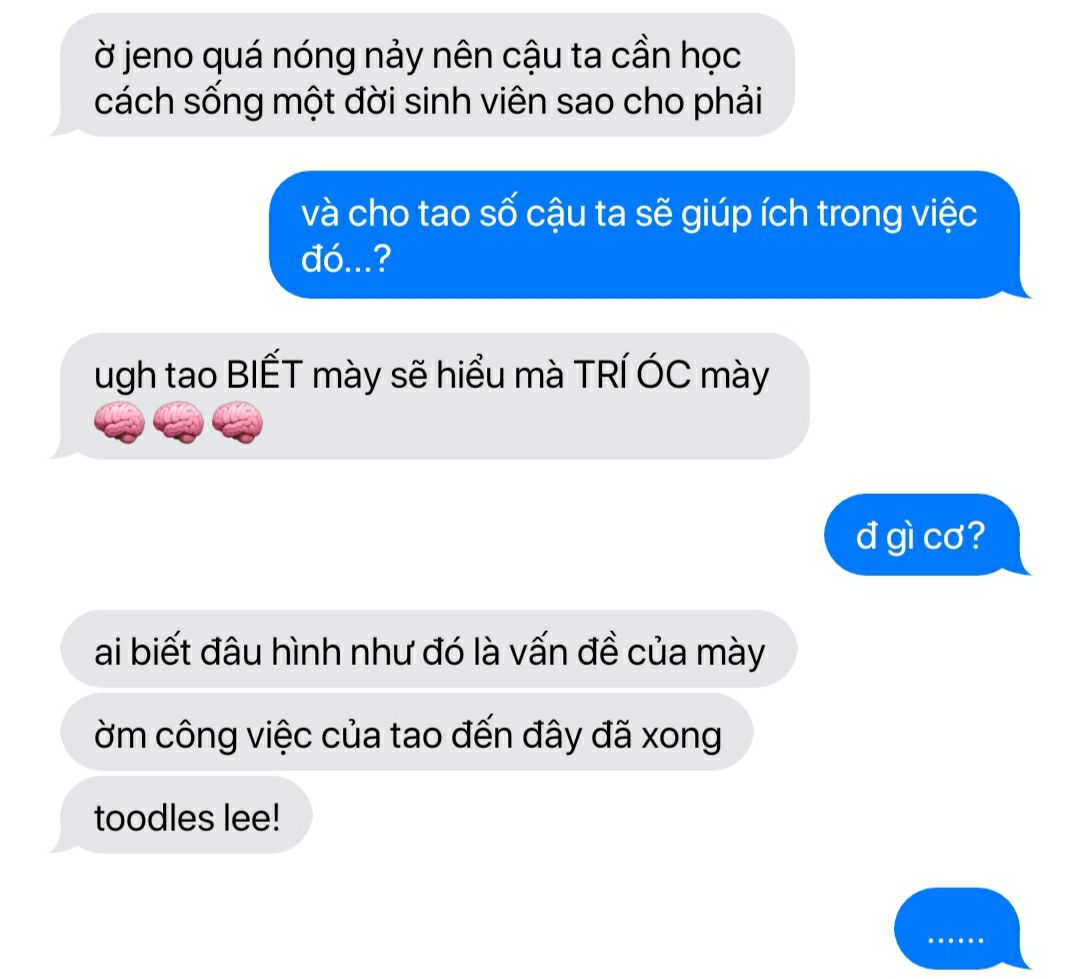Click the word 'BIẾT' in the gray bubble
This screenshot has width=1080, height=979.
coord(264,375)
